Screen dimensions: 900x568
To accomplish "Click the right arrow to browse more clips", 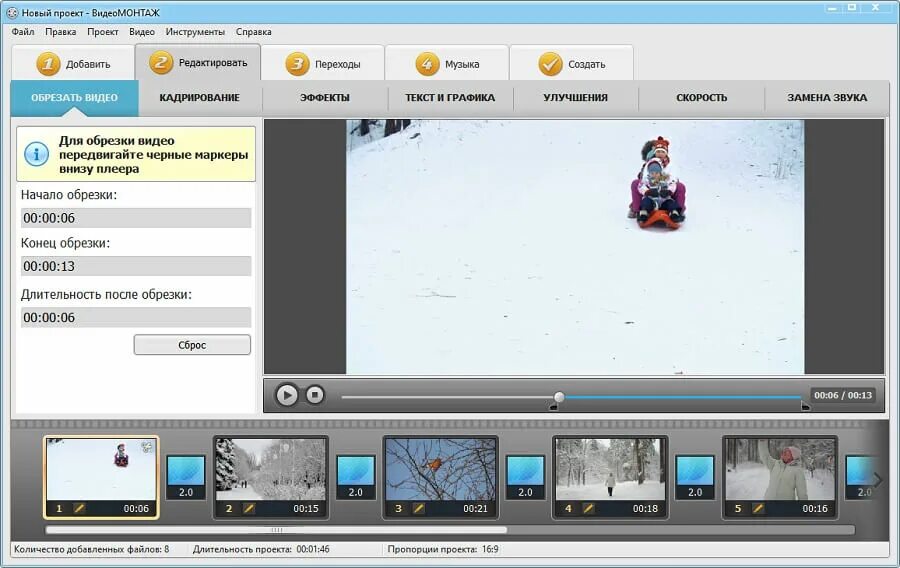I will (x=877, y=479).
